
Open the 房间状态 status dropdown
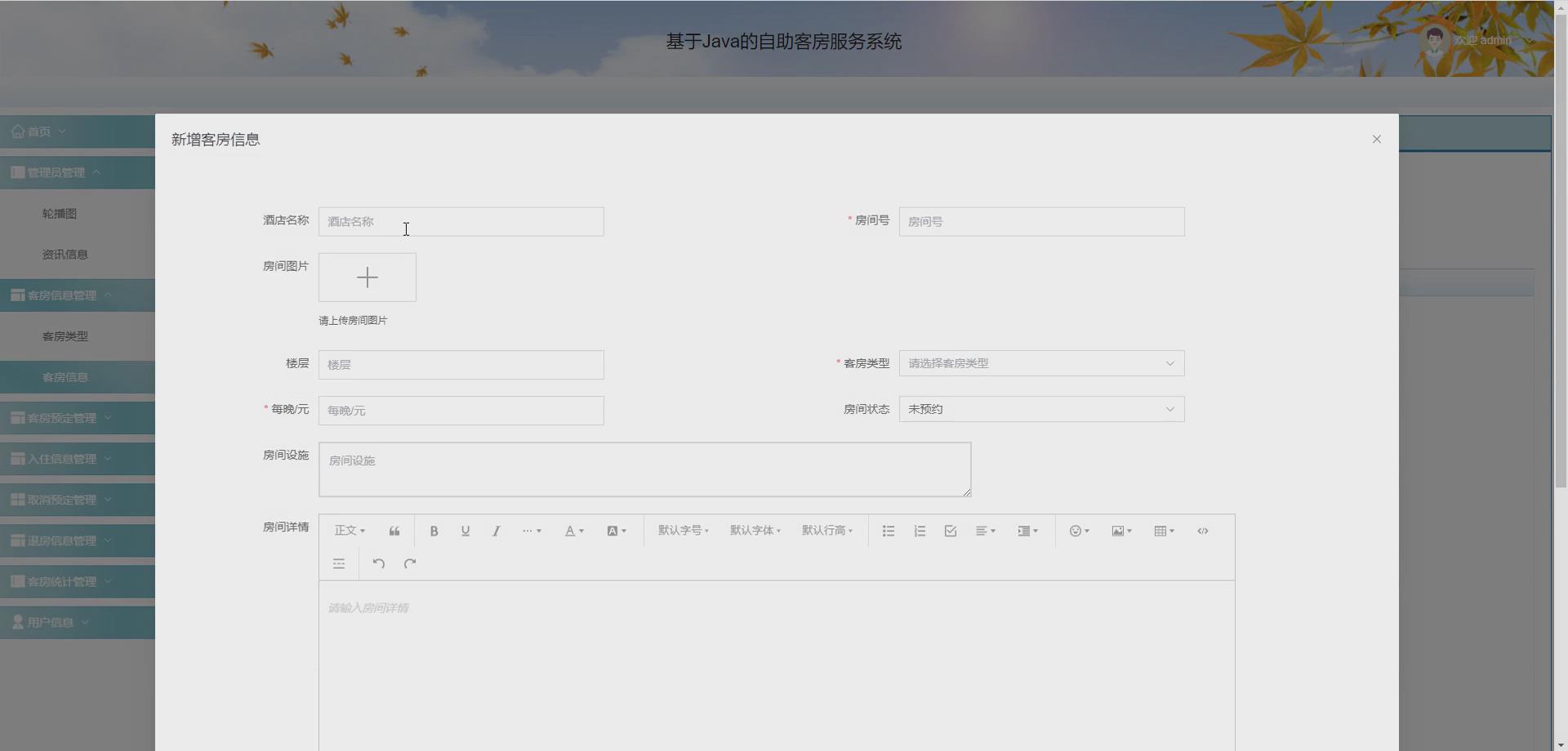click(1041, 409)
